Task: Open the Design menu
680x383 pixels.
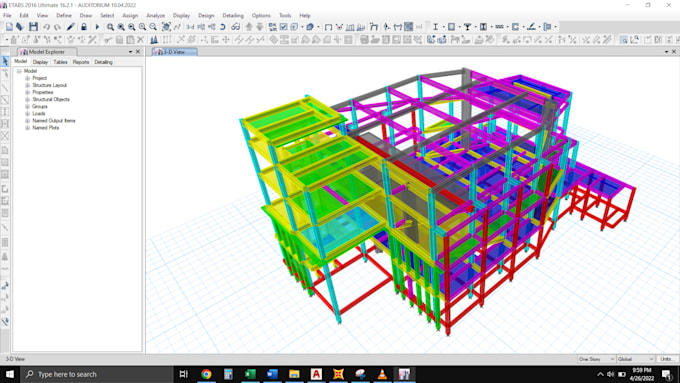Action: click(206, 16)
